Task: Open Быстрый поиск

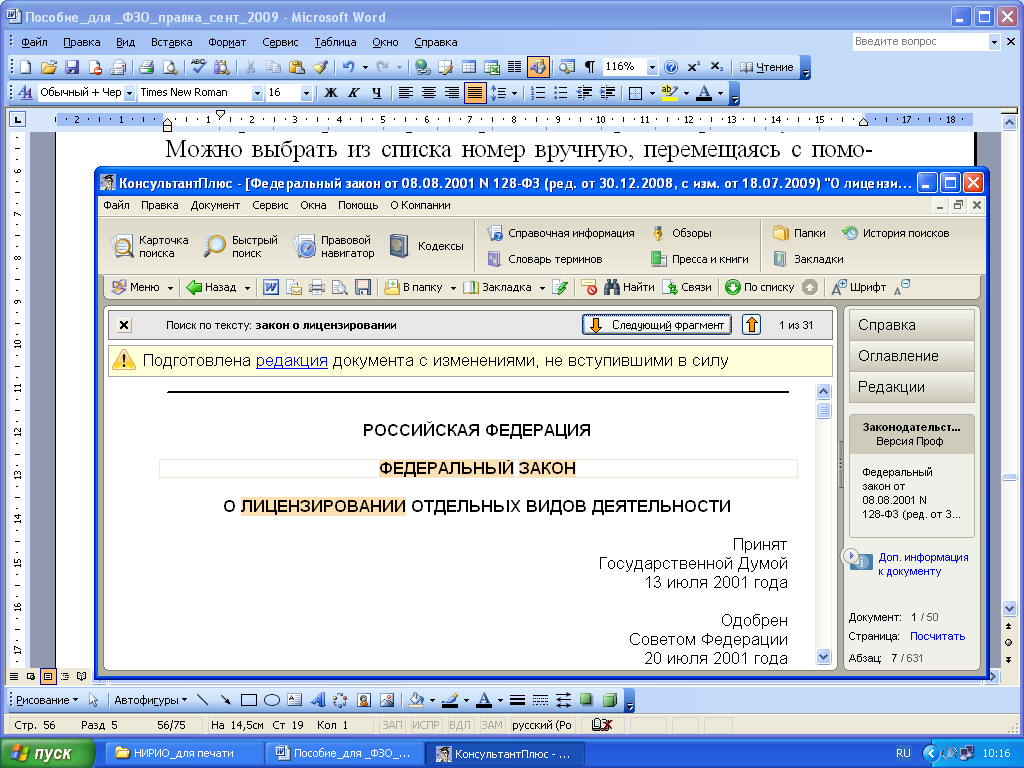Action: tap(240, 246)
